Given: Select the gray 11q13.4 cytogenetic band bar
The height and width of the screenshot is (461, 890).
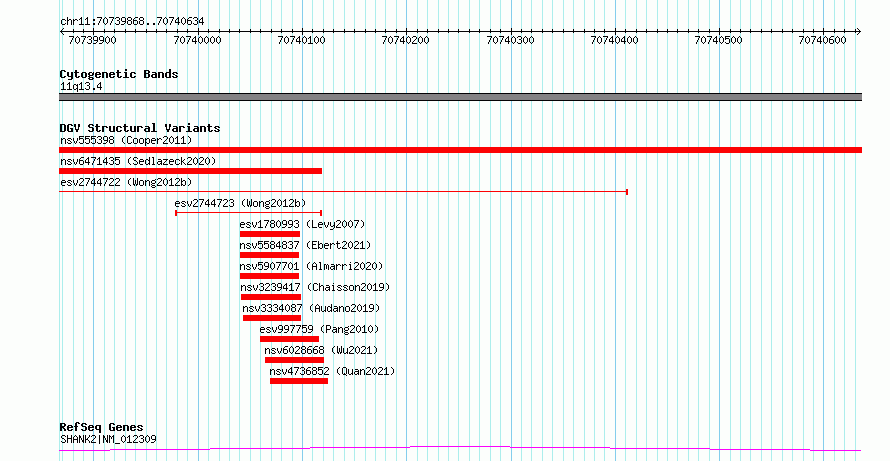Looking at the screenshot, I should (460, 97).
